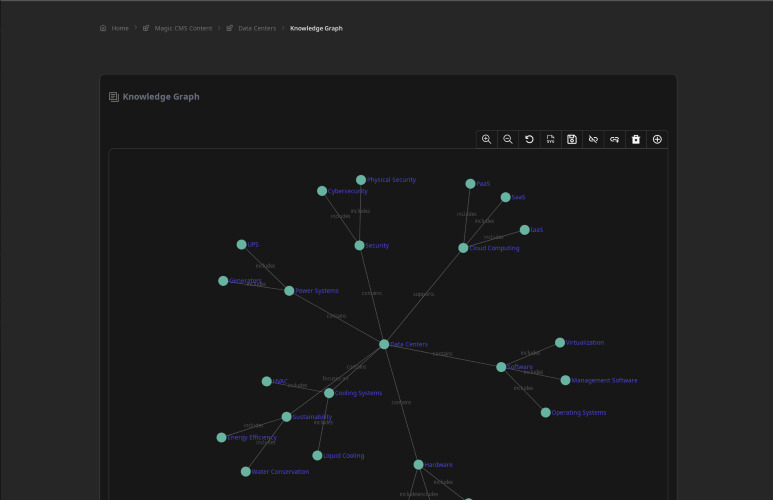Select the PaaS node
The height and width of the screenshot is (500, 773).
coord(470,184)
